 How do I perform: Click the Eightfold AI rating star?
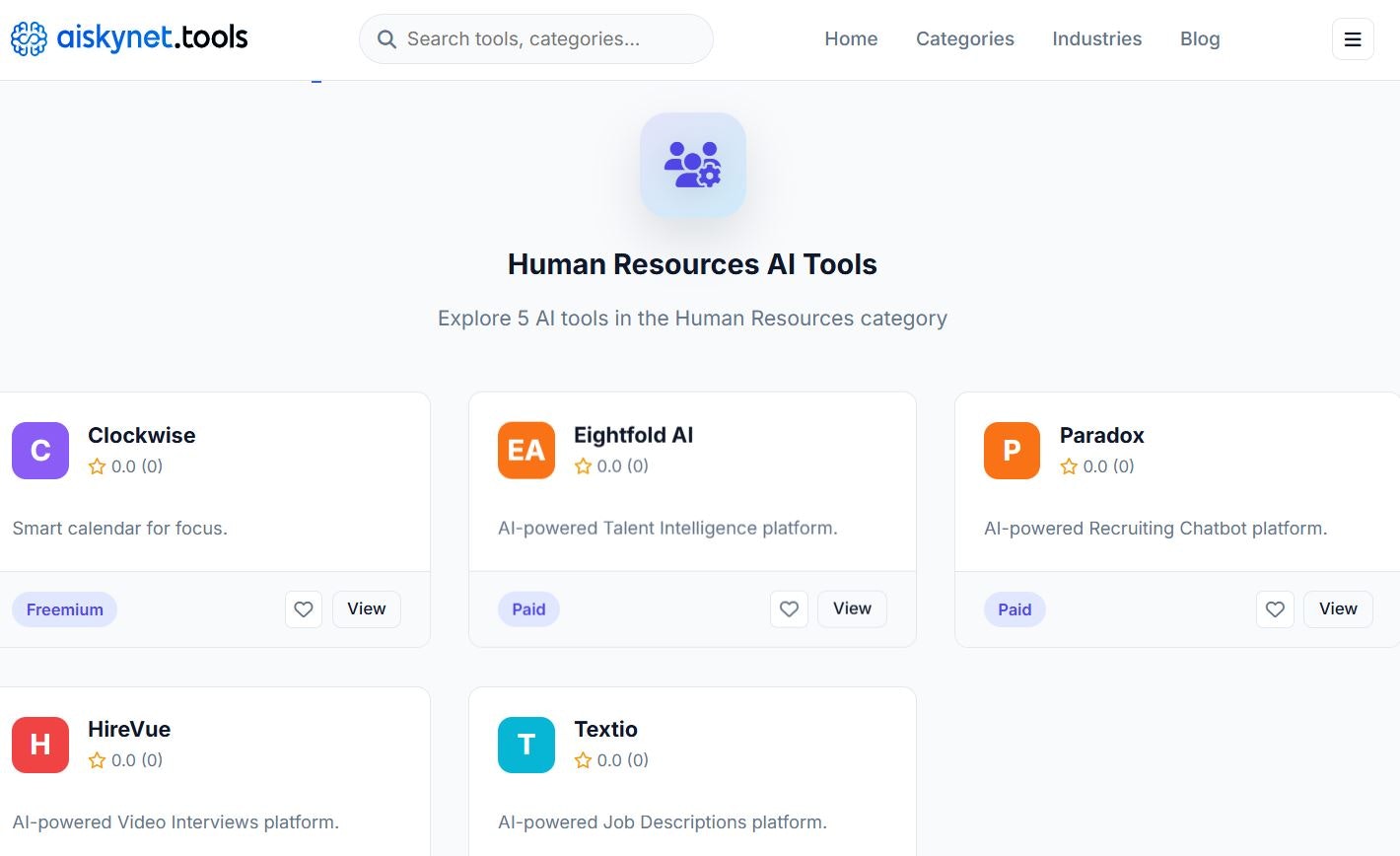(583, 466)
